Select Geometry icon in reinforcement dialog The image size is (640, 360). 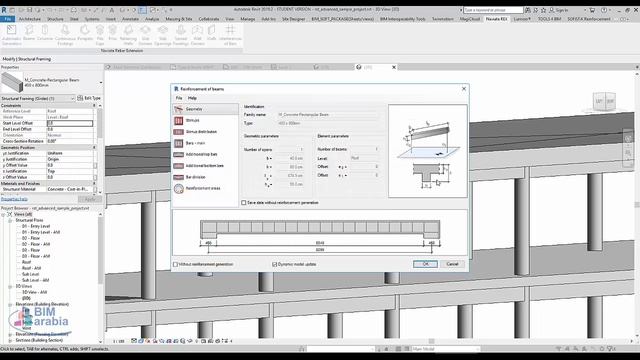coord(178,109)
